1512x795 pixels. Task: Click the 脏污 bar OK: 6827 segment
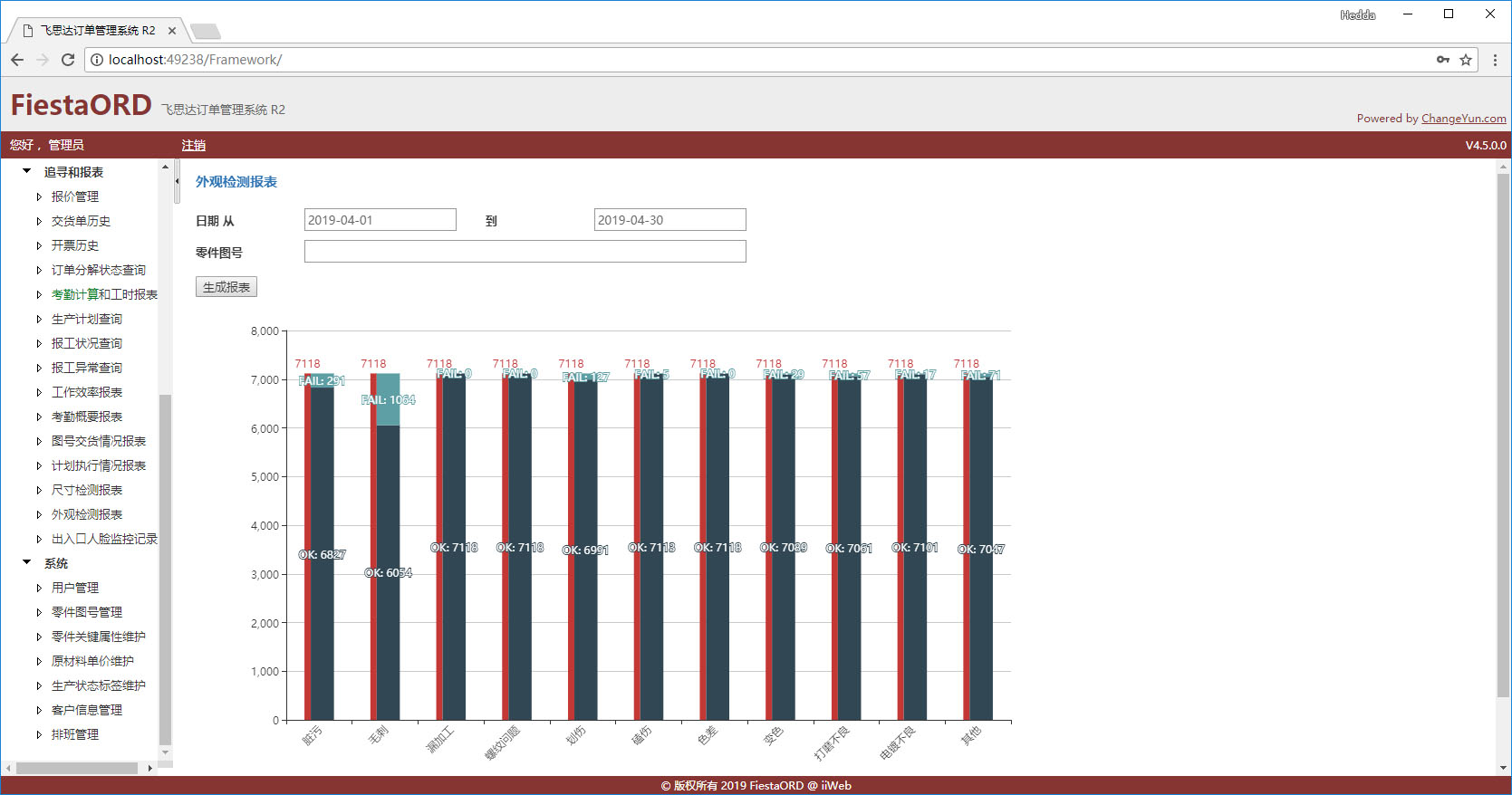pyautogui.click(x=323, y=554)
